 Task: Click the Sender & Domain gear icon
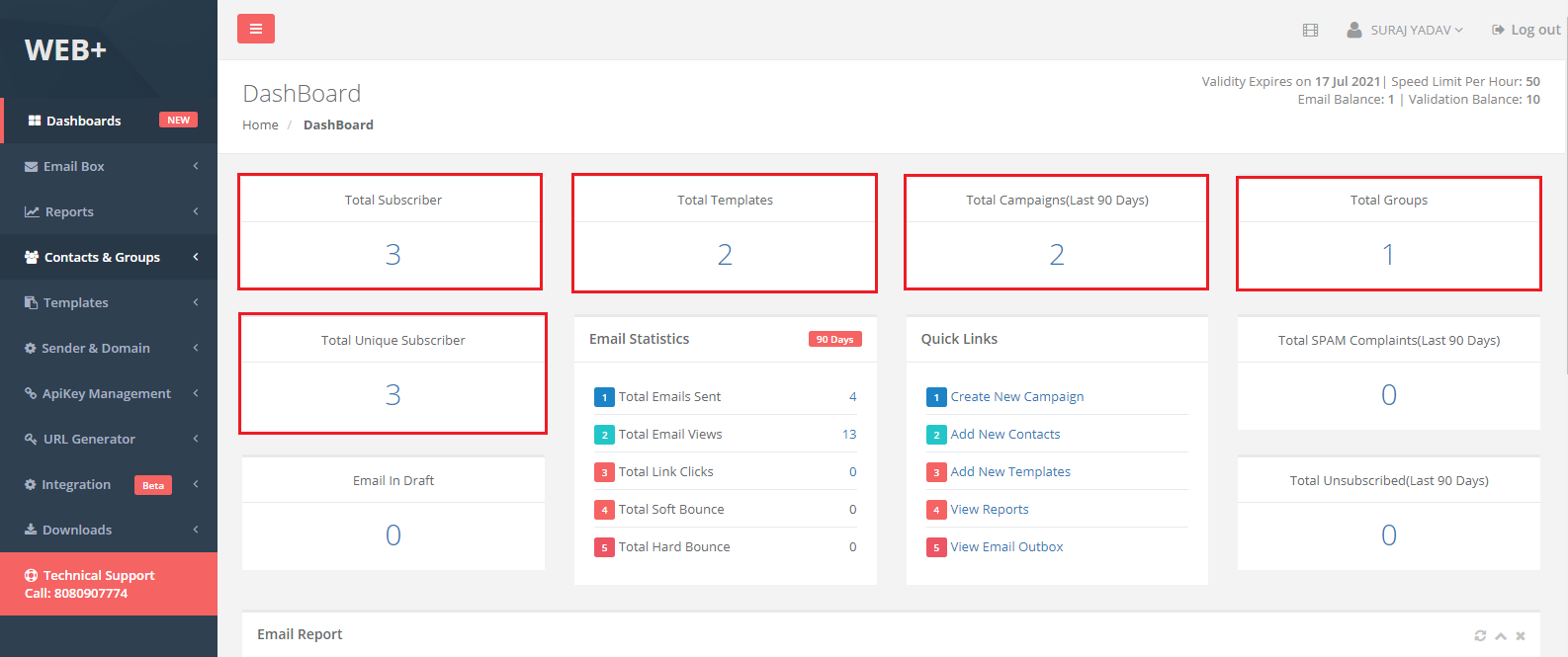click(x=31, y=348)
